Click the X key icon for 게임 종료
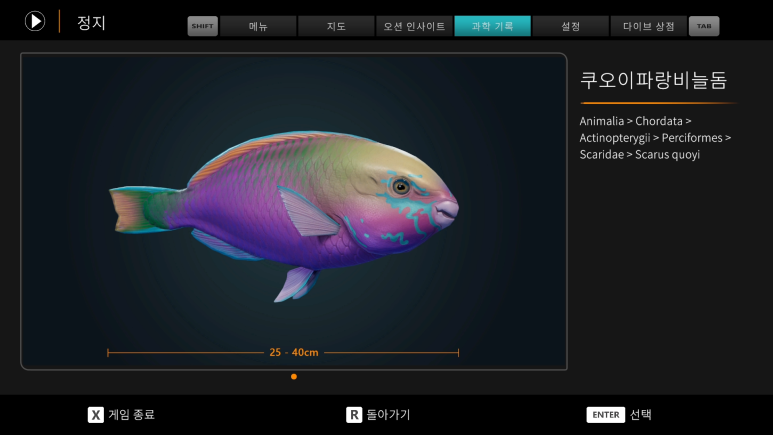 point(96,415)
